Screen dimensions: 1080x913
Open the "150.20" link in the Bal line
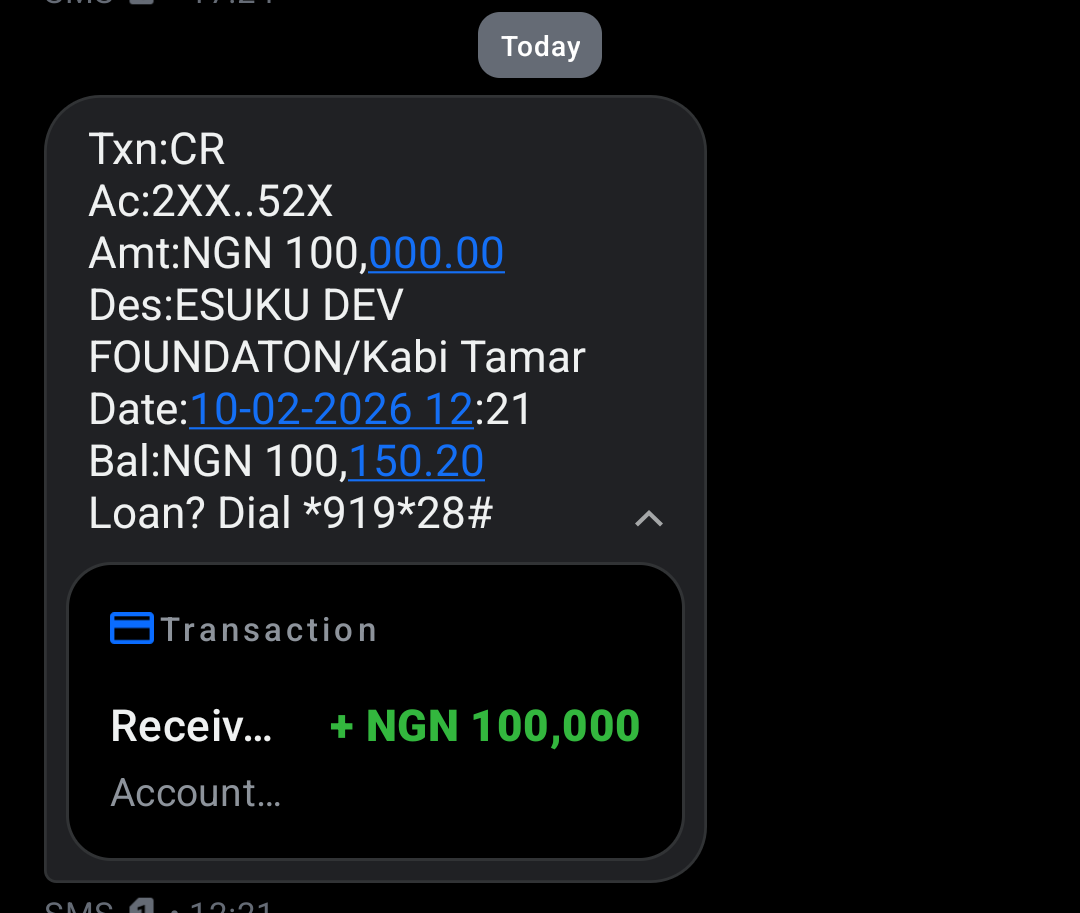click(416, 462)
